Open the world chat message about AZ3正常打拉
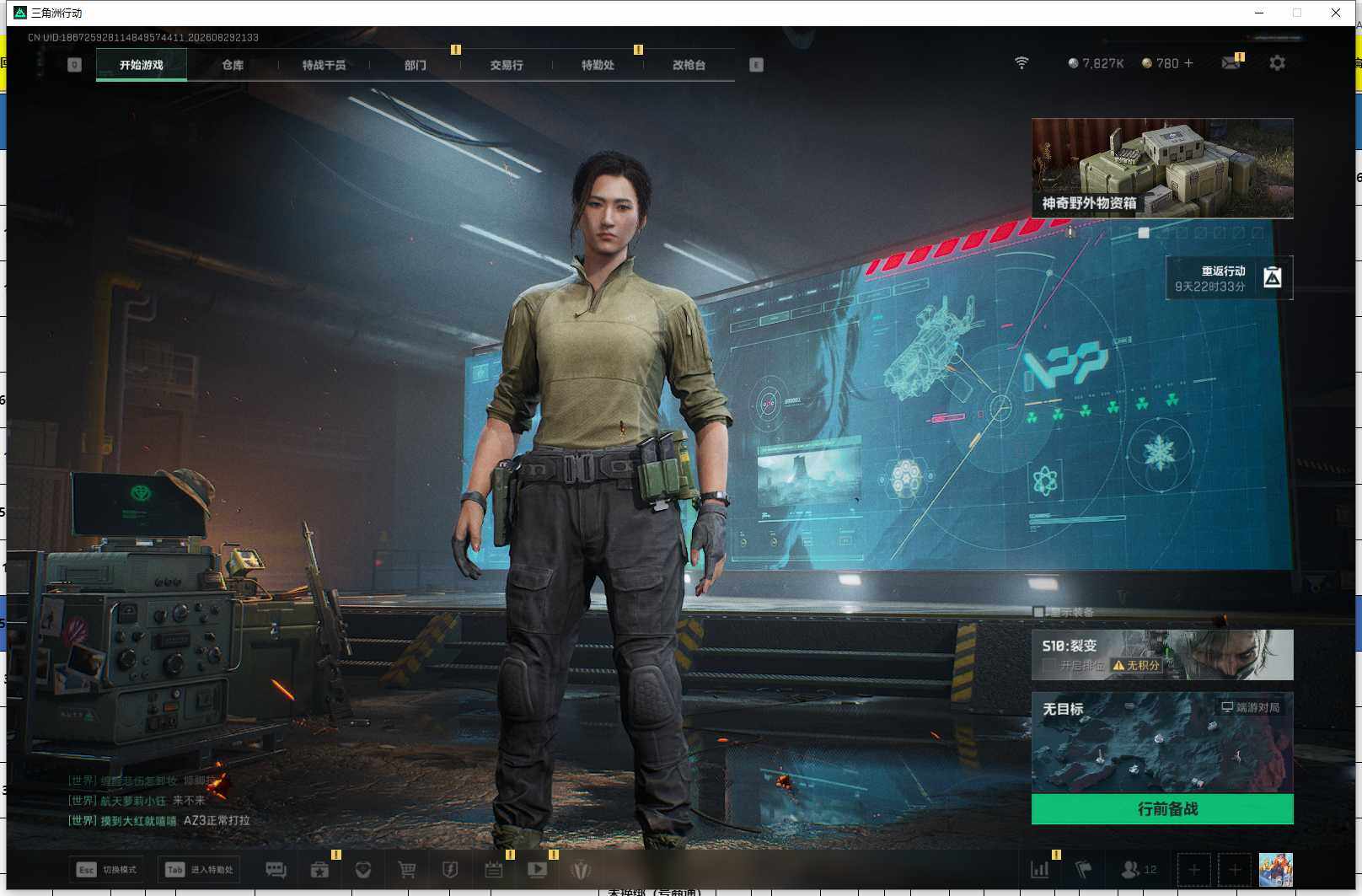Viewport: 1362px width, 896px height. tap(159, 820)
